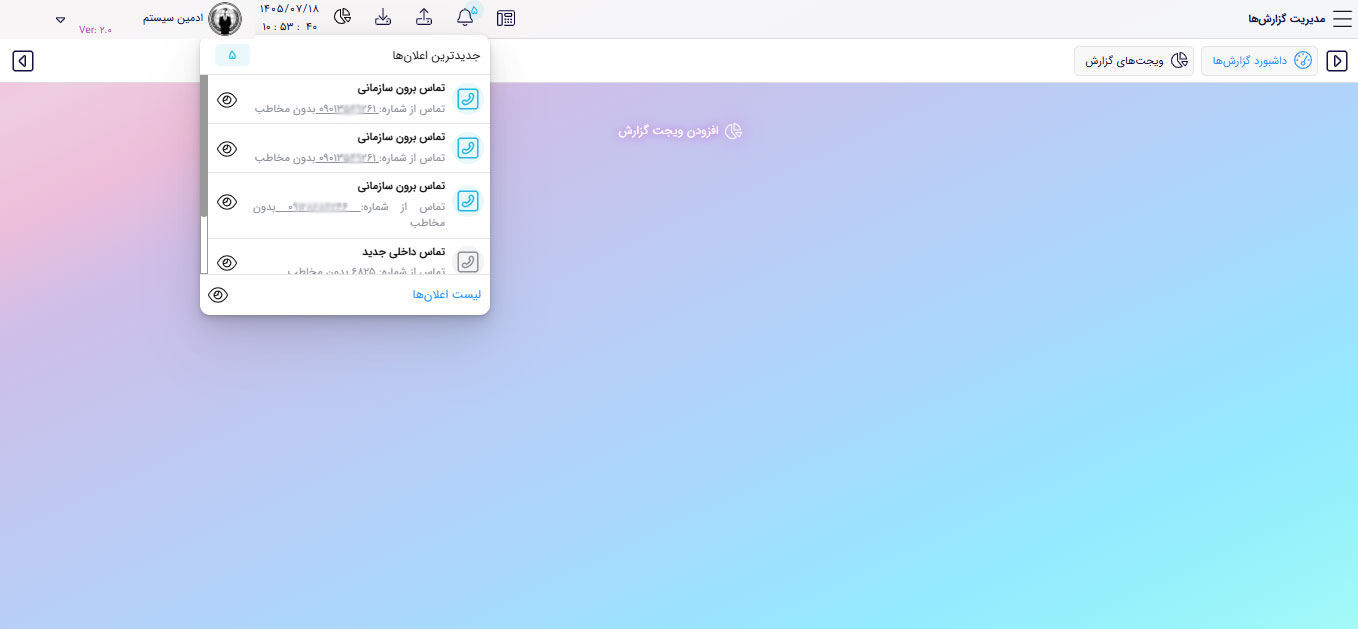Click the مدیریت گزارش‌ها page title

pos(1287,19)
